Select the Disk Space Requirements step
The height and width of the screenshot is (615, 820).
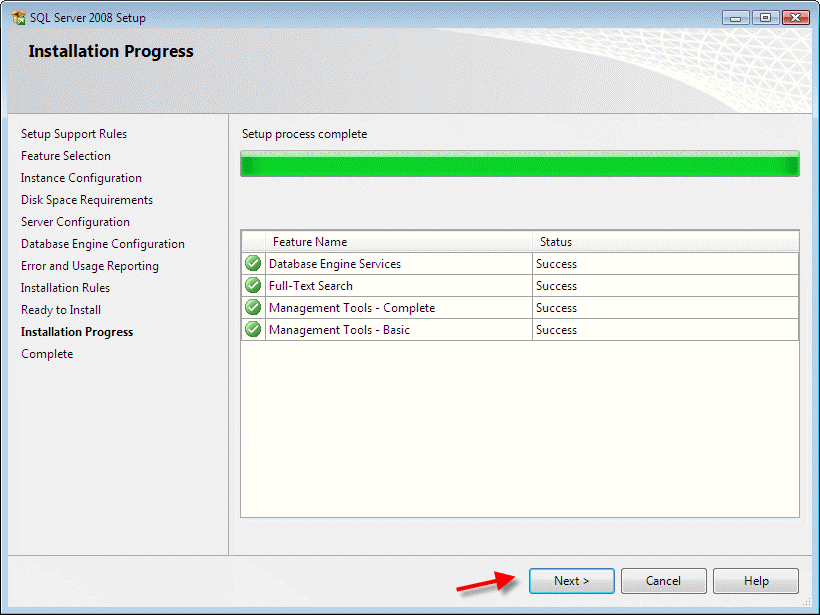pos(87,200)
